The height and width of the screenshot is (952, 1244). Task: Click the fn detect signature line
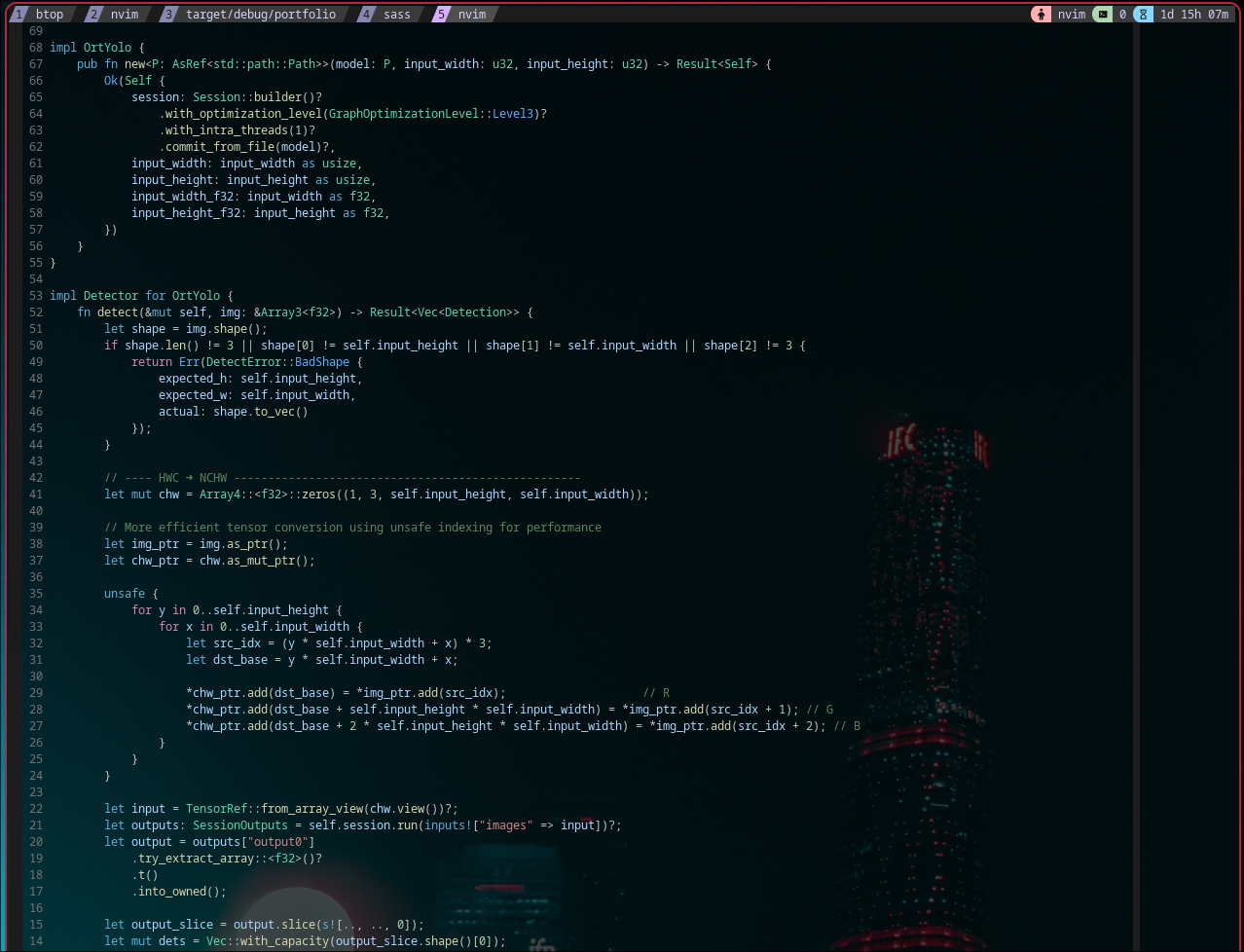(x=305, y=312)
